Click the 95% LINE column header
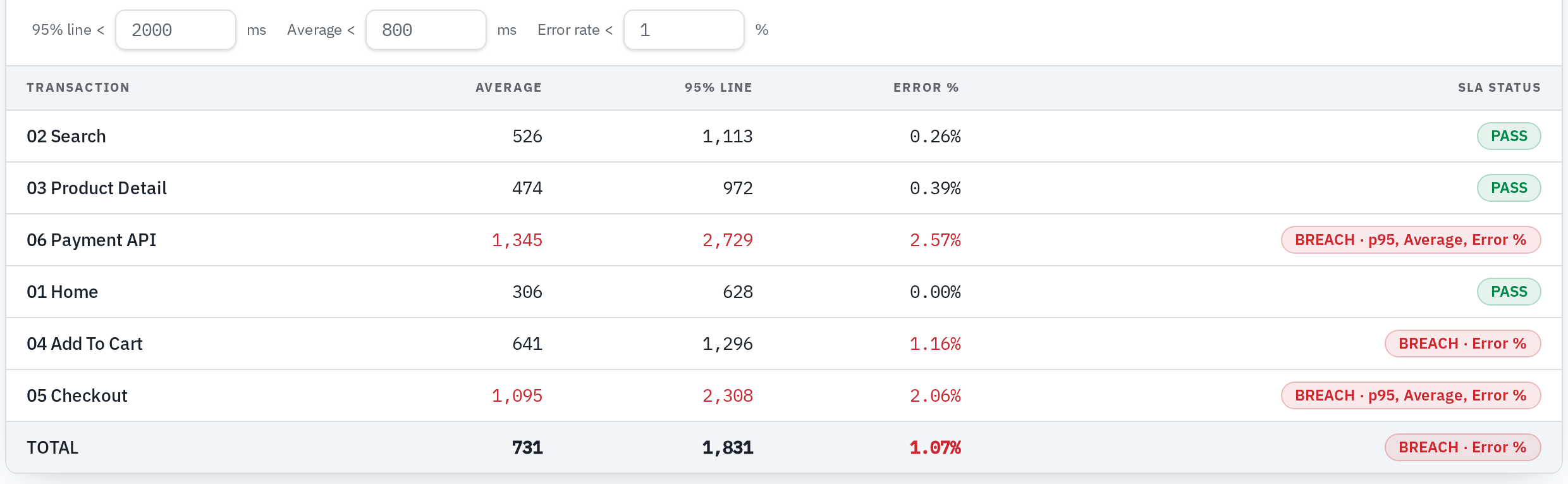1568x484 pixels. tap(718, 88)
